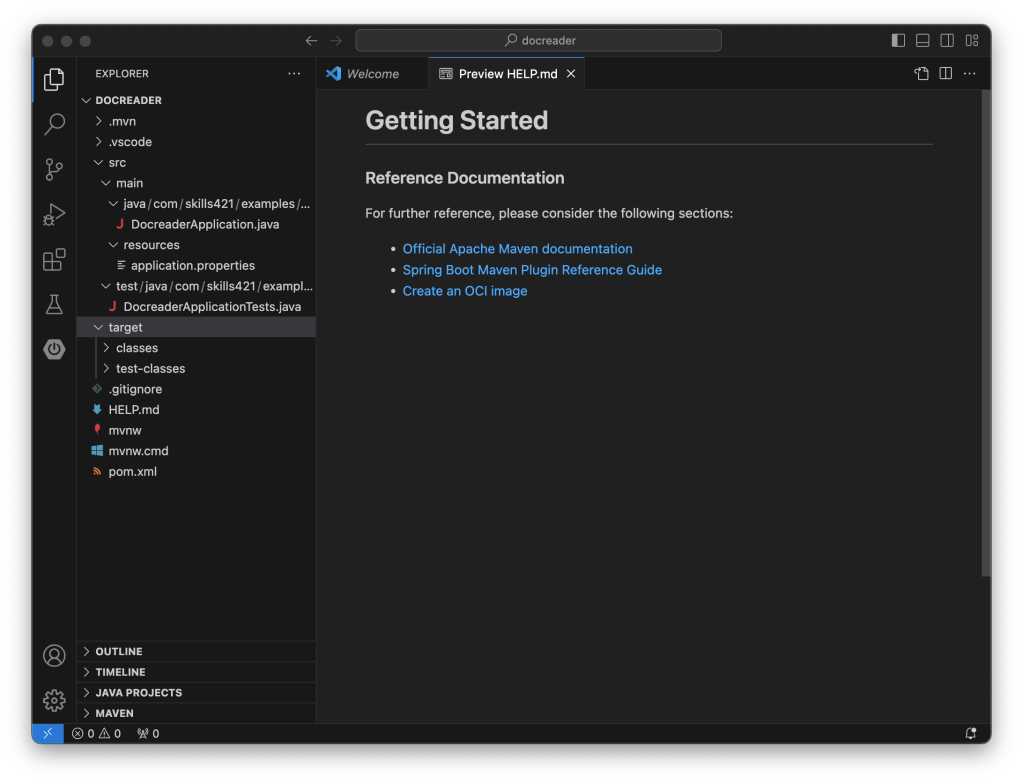Toggle the bottom panel layout button
1023x783 pixels.
click(923, 41)
